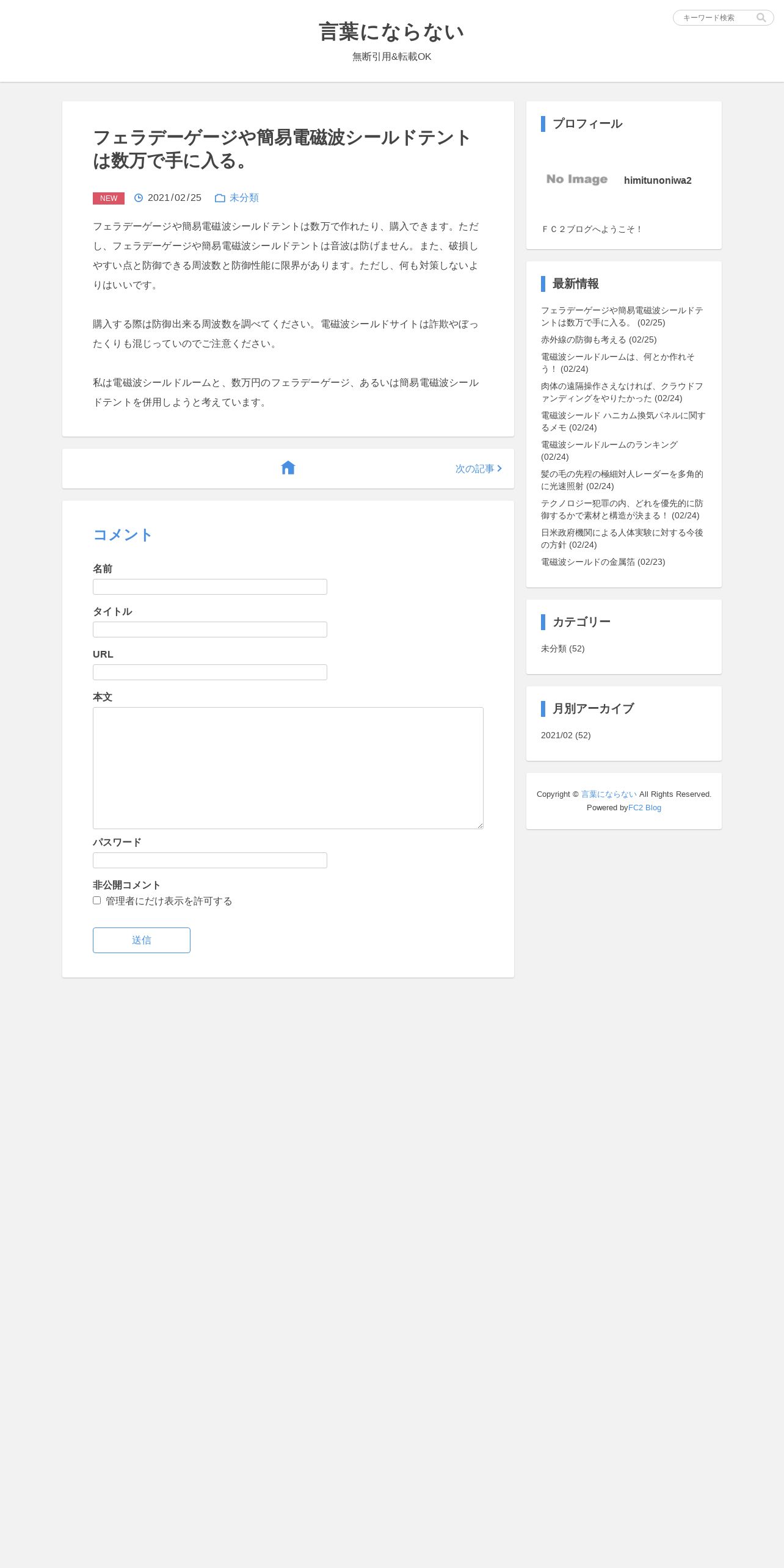Open 肉体の遠隔操作さえなければ crowdfunding post
This screenshot has height=1568, width=784.
pyautogui.click(x=622, y=392)
